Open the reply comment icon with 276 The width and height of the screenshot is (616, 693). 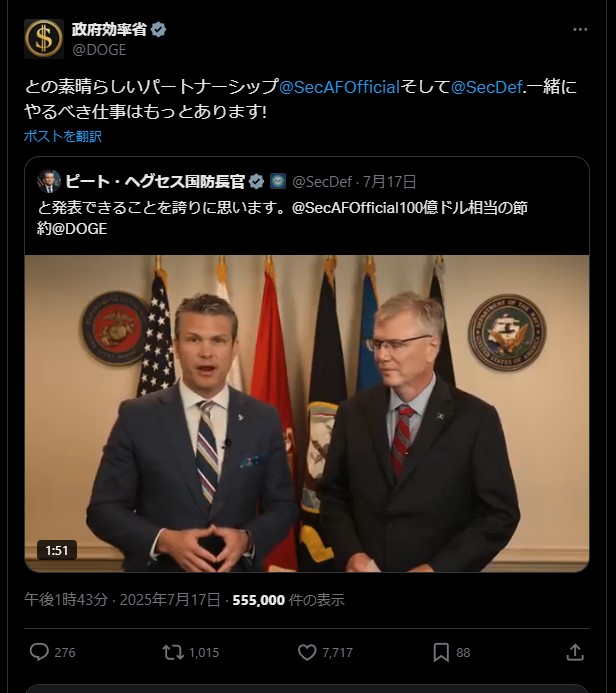[x=39, y=652]
